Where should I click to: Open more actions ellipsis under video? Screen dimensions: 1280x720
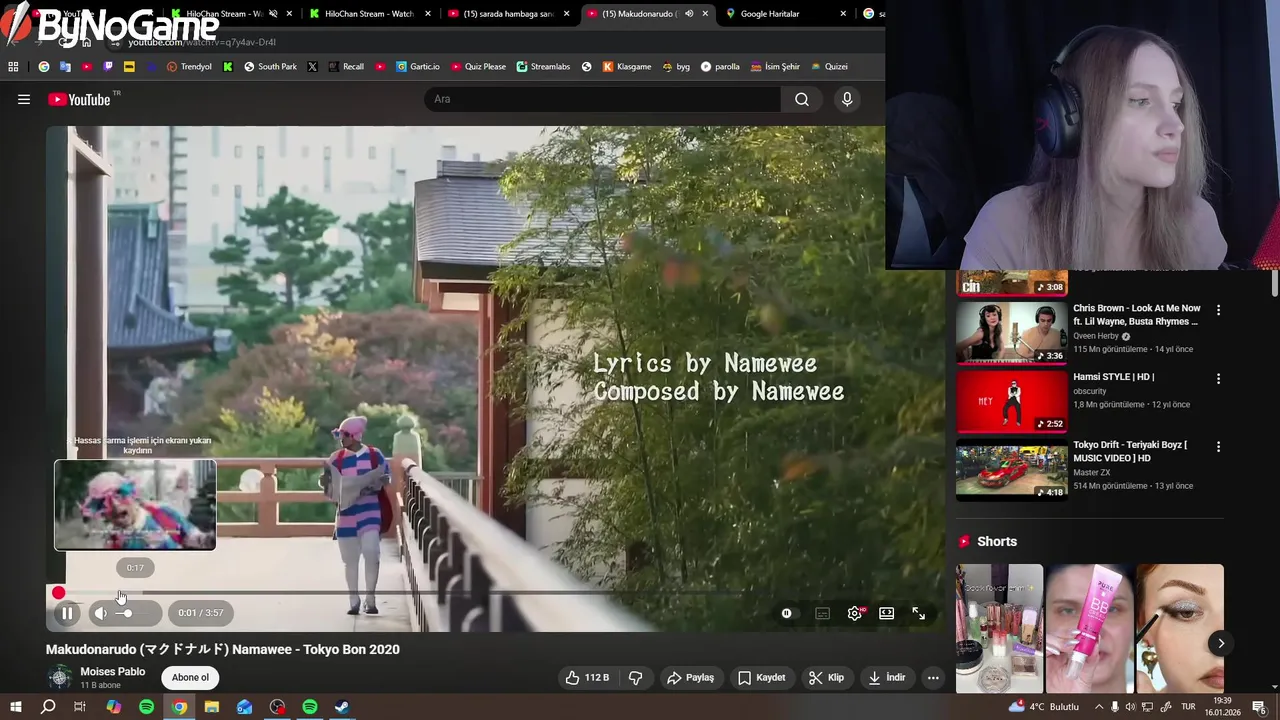tap(933, 677)
